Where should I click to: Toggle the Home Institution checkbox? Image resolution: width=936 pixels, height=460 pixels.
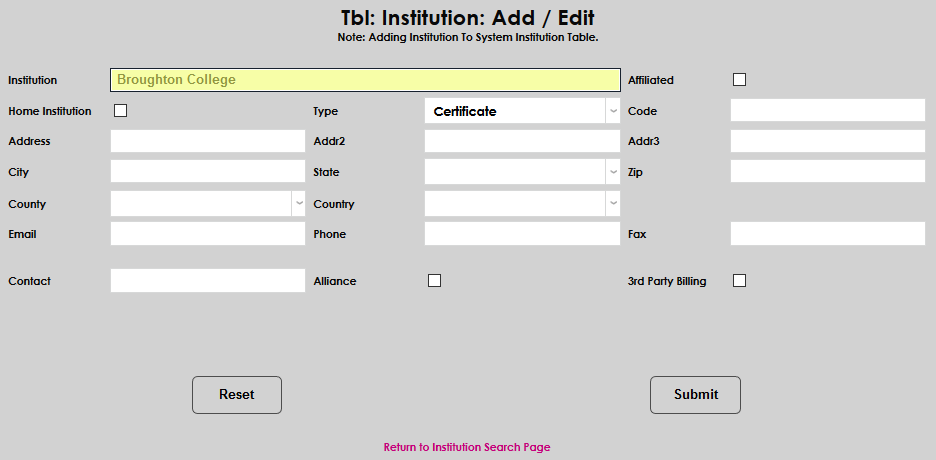pyautogui.click(x=121, y=111)
